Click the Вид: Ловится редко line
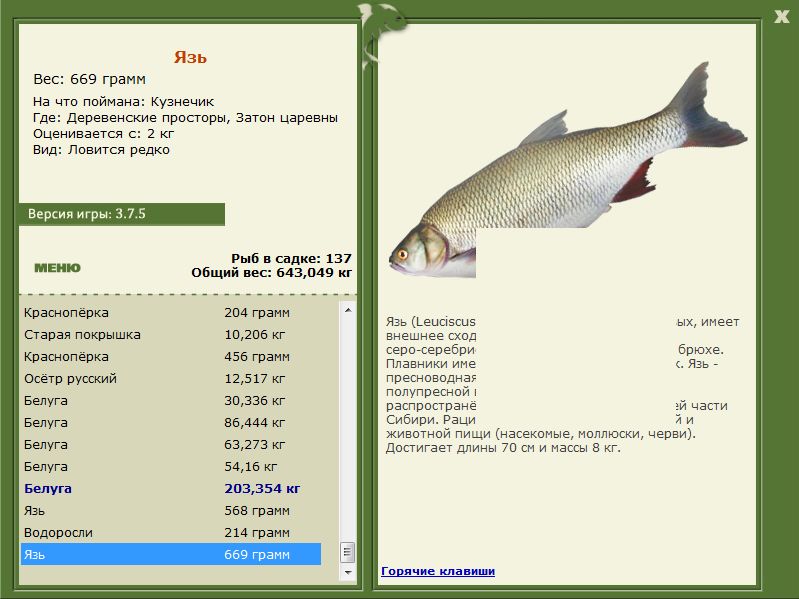 [x=101, y=150]
